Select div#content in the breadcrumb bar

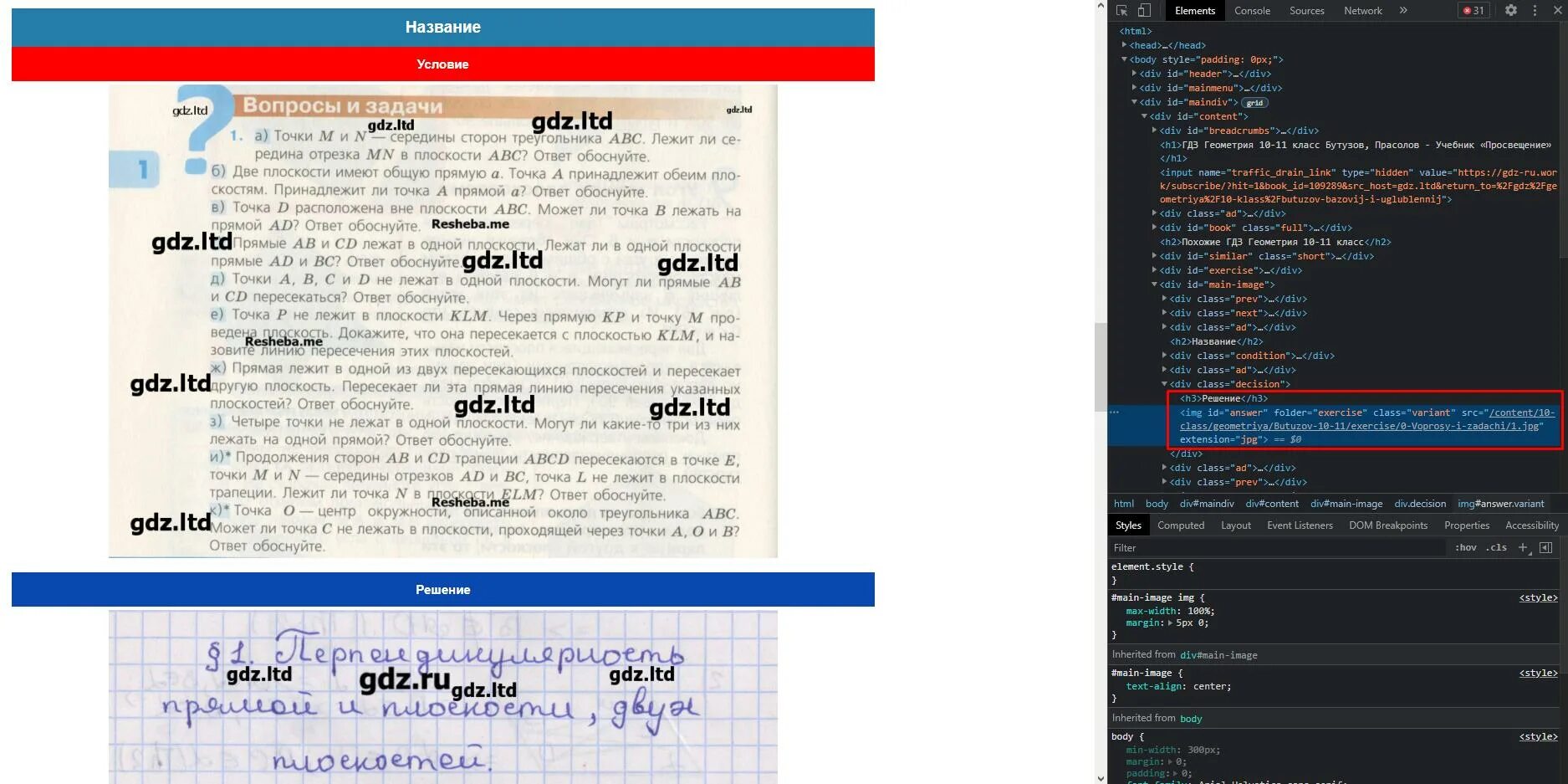tap(1272, 504)
